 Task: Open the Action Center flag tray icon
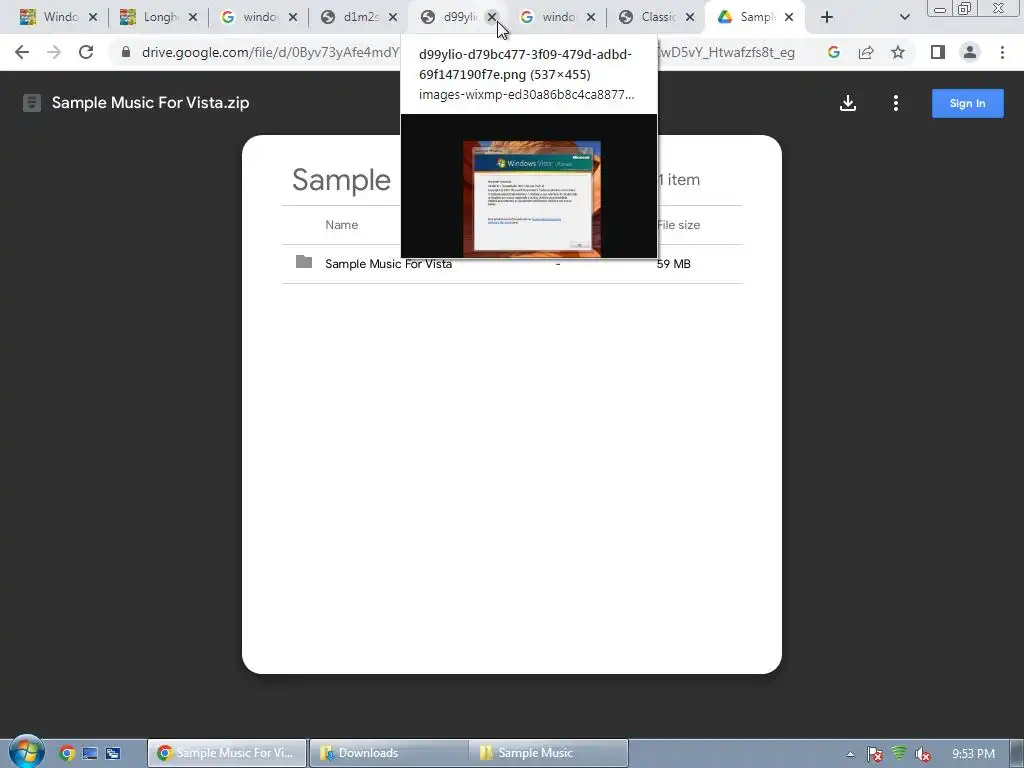coord(874,754)
